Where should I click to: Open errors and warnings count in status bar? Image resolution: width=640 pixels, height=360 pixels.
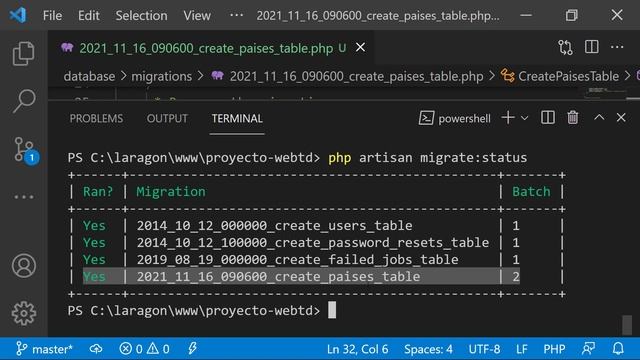point(144,349)
